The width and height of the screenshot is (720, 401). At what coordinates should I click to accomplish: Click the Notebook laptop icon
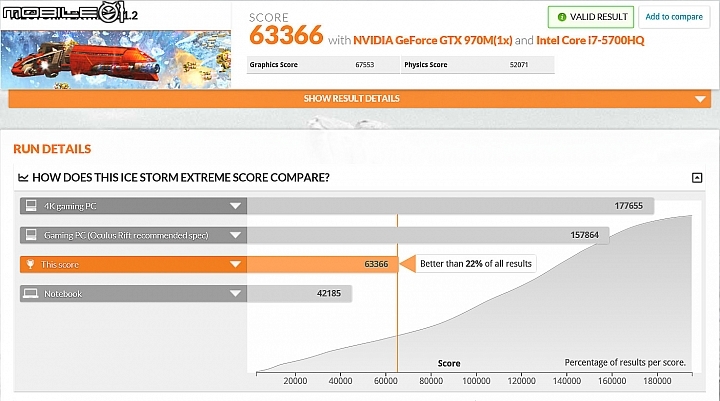click(x=31, y=294)
